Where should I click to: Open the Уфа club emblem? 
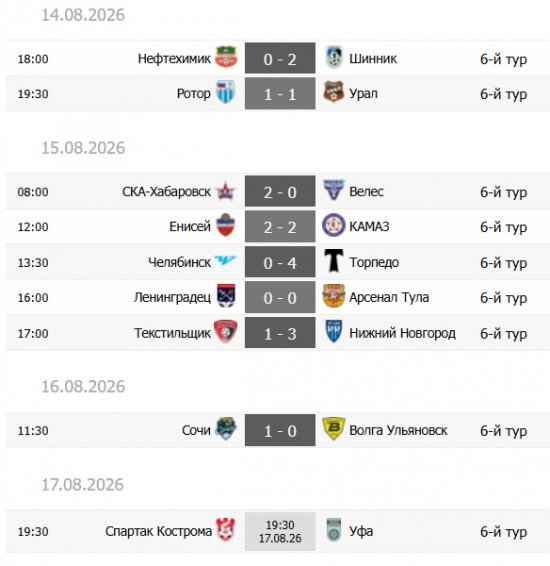(333, 530)
